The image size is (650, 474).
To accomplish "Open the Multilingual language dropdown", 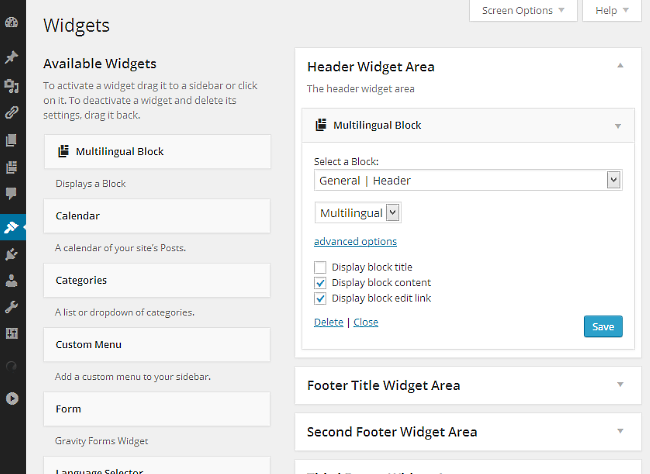I will (358, 213).
